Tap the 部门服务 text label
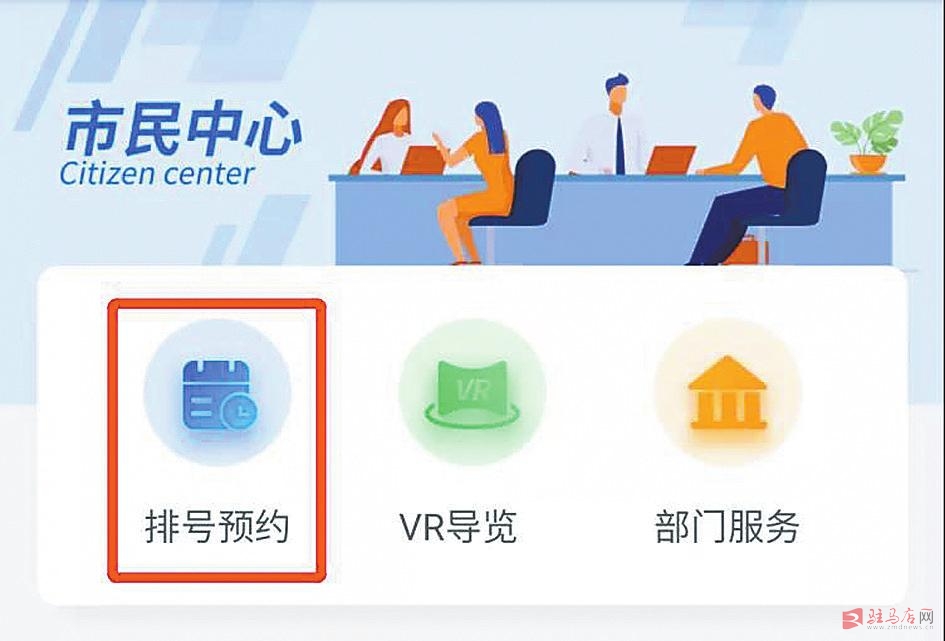 click(727, 526)
